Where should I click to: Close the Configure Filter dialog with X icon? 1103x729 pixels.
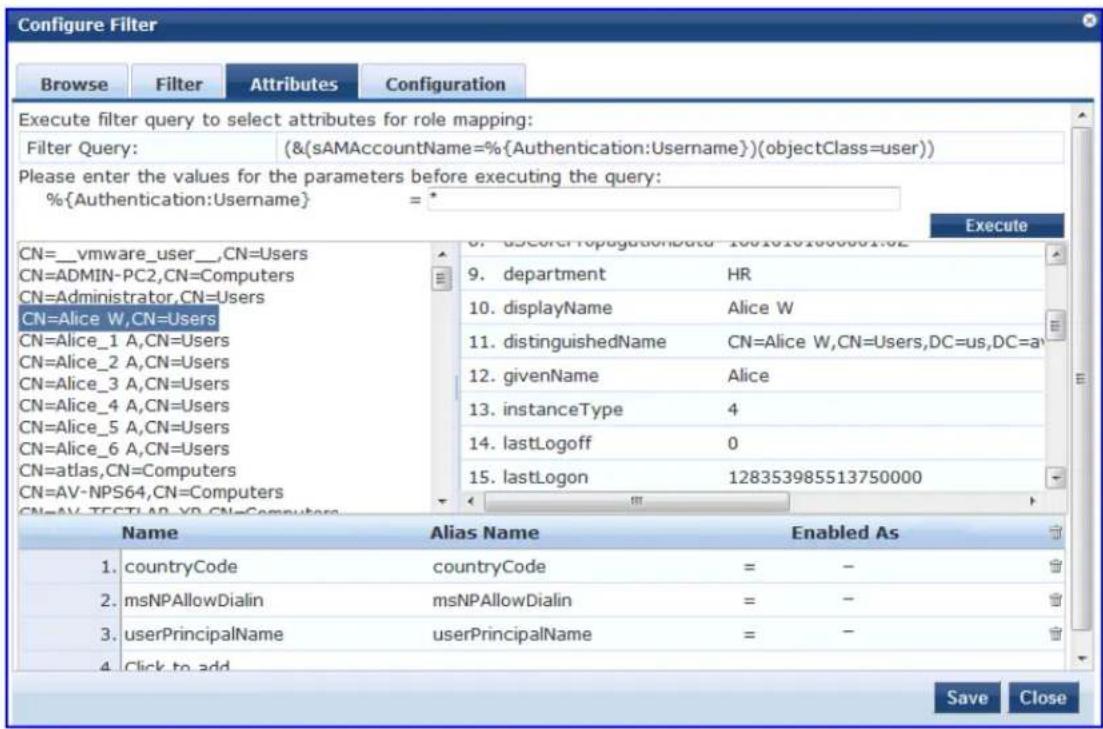click(x=1090, y=21)
